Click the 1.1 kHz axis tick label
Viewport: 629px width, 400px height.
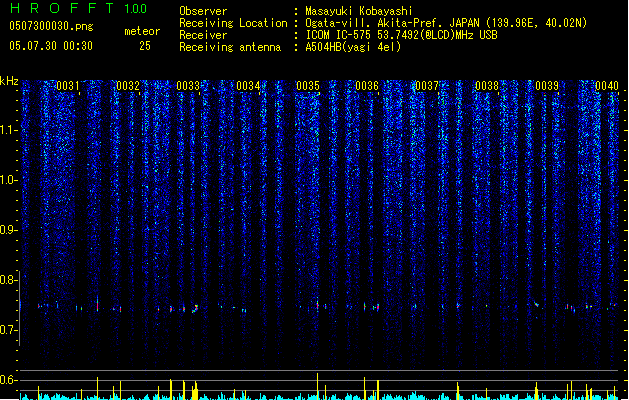pos(9,130)
